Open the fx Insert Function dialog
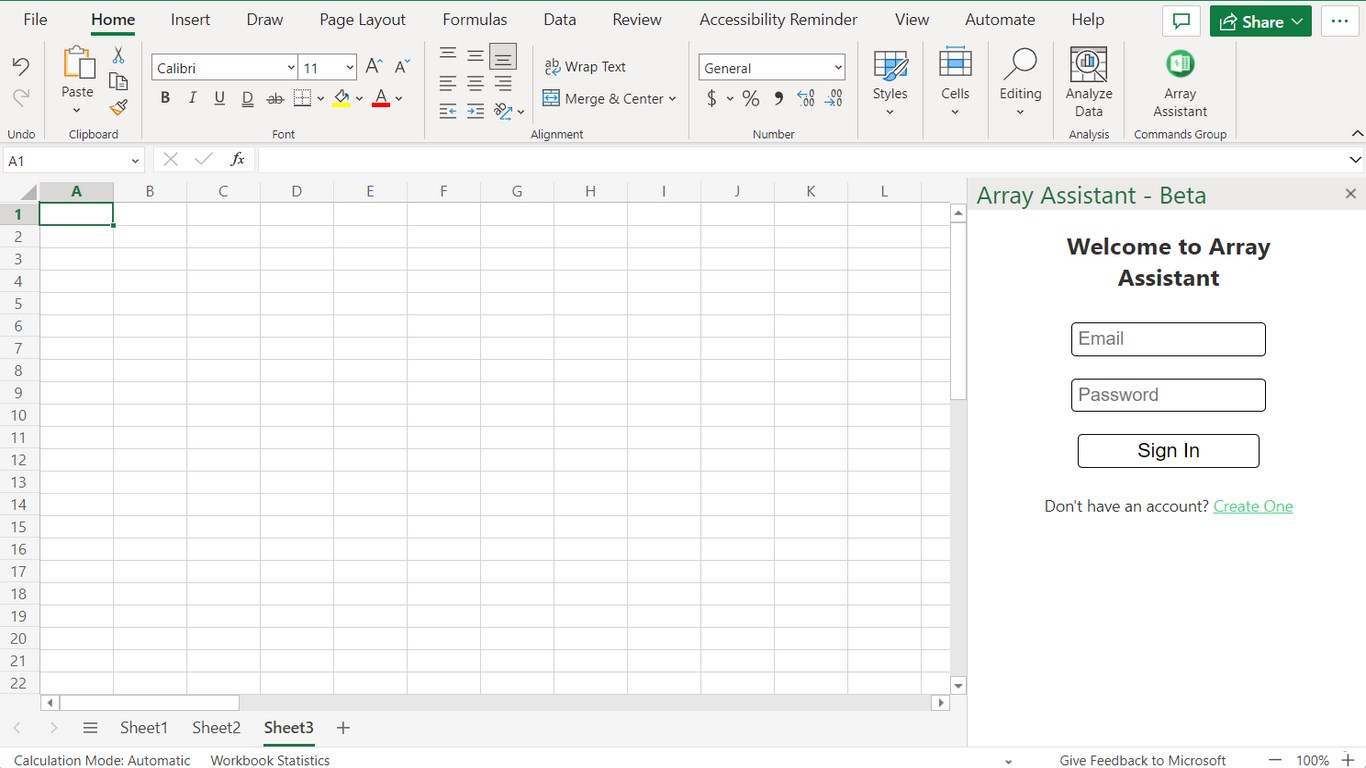1366x768 pixels. 238,160
